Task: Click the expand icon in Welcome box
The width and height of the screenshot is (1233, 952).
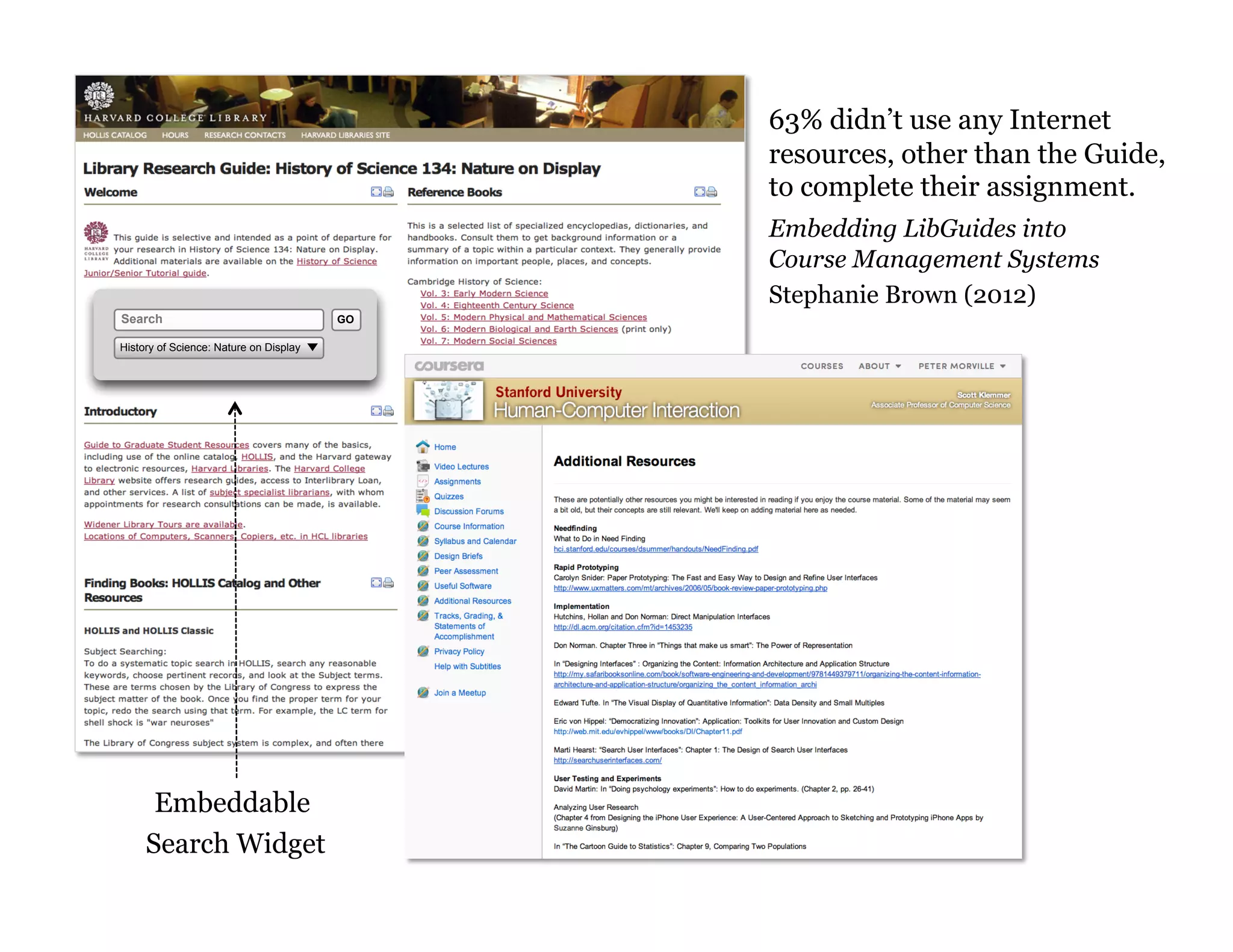Action: [376, 191]
